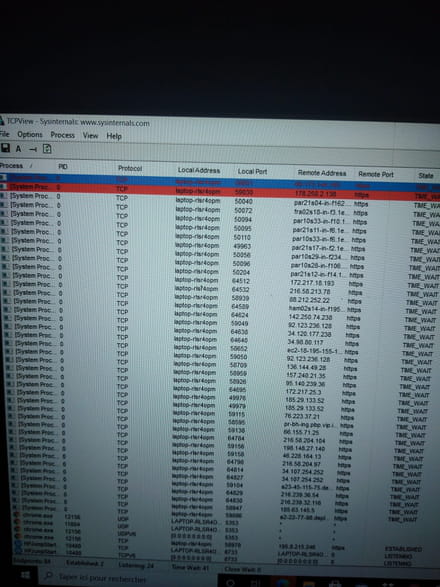Click the Refresh toolbar icon

[47, 149]
